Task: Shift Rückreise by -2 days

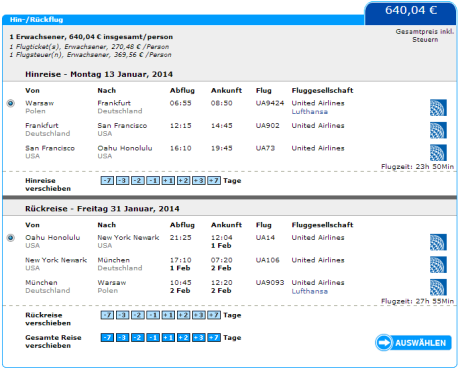Action: [x=138, y=315]
